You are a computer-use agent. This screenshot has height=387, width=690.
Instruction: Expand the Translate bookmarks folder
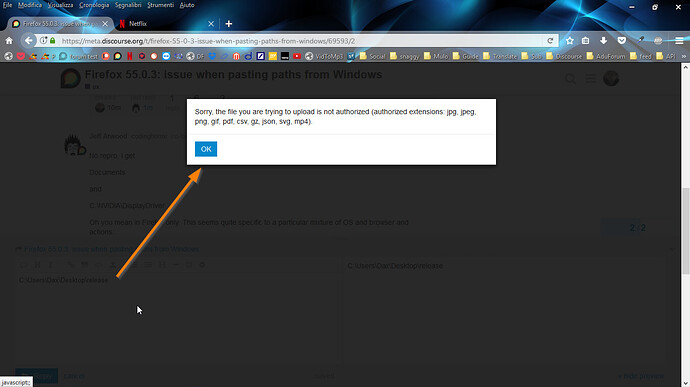(x=500, y=56)
